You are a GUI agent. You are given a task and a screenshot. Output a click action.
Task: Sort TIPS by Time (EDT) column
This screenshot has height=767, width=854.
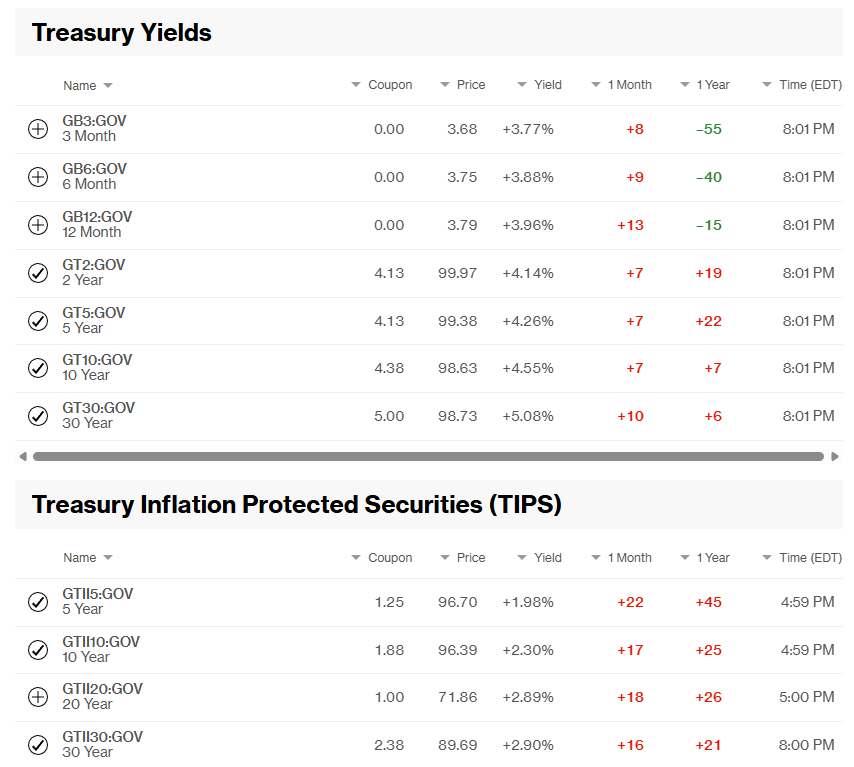[802, 557]
